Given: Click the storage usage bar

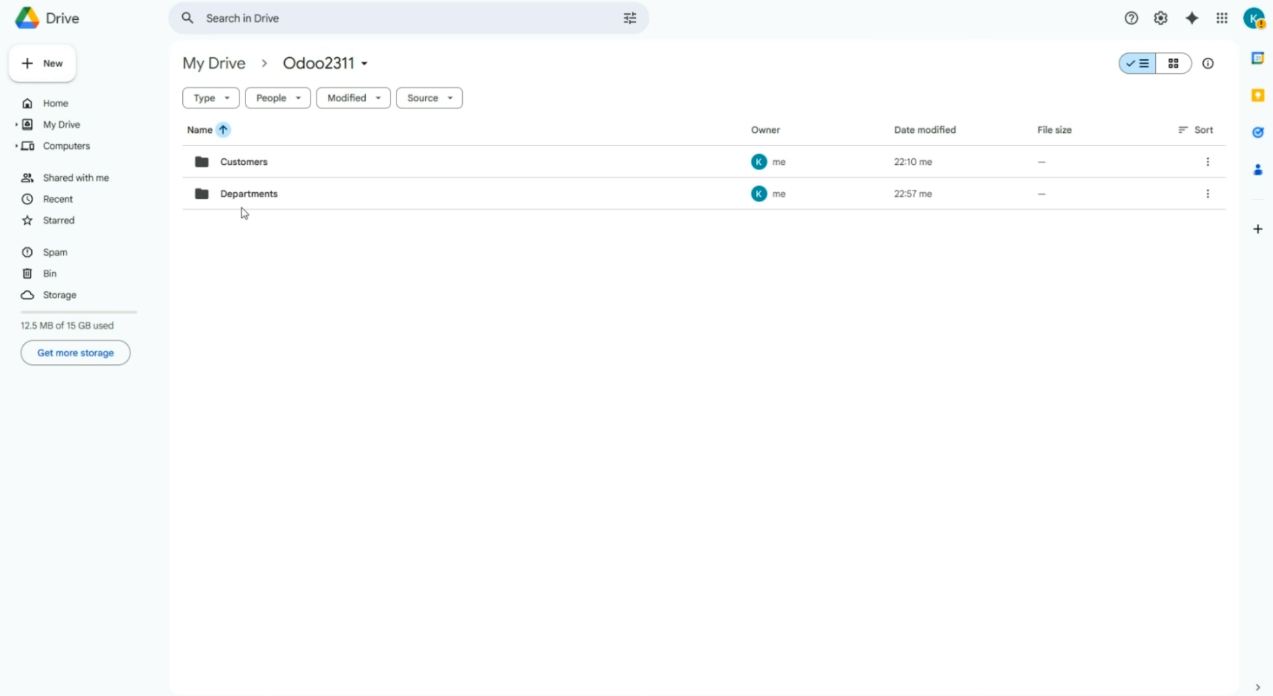Looking at the screenshot, I should 78,312.
